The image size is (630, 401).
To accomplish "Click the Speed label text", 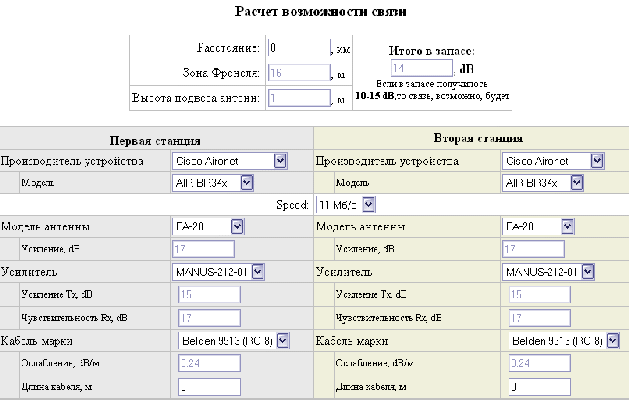I will 292,205.
